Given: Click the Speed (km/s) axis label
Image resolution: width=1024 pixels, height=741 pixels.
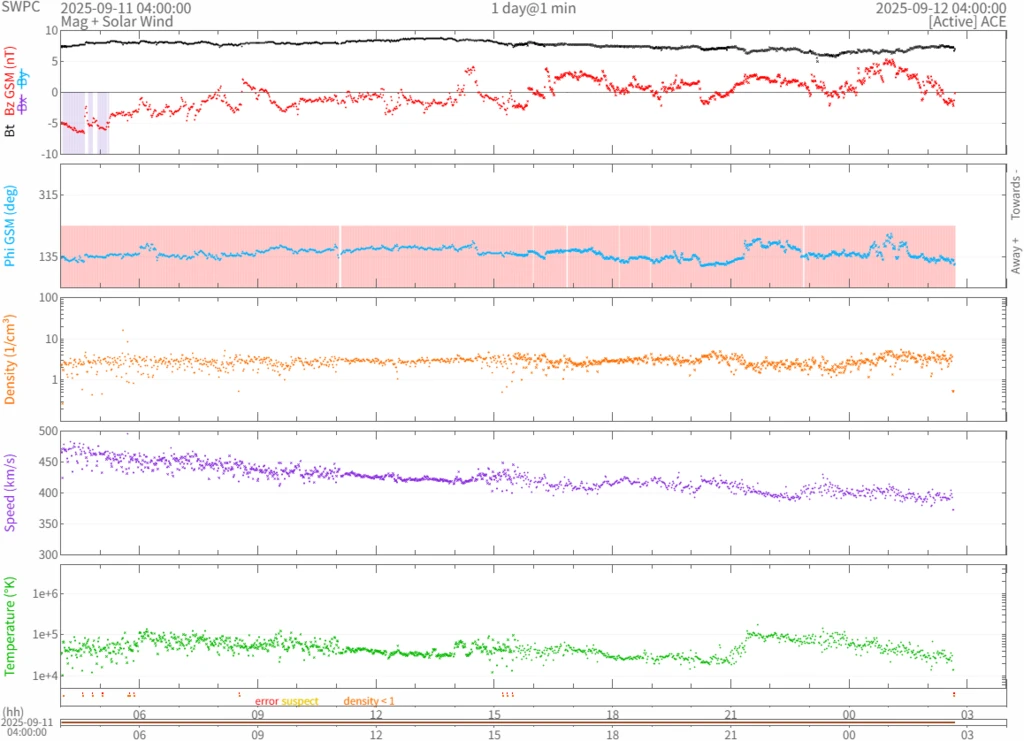Looking at the screenshot, I should point(10,492).
